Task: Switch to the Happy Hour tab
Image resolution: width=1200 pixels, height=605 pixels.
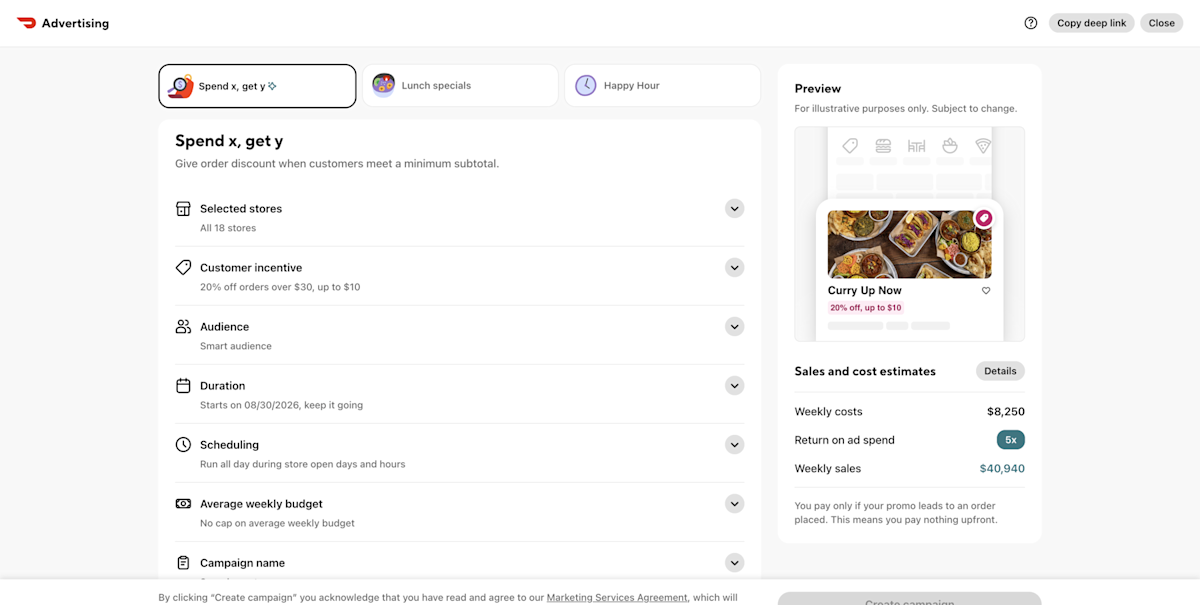Action: click(x=663, y=86)
